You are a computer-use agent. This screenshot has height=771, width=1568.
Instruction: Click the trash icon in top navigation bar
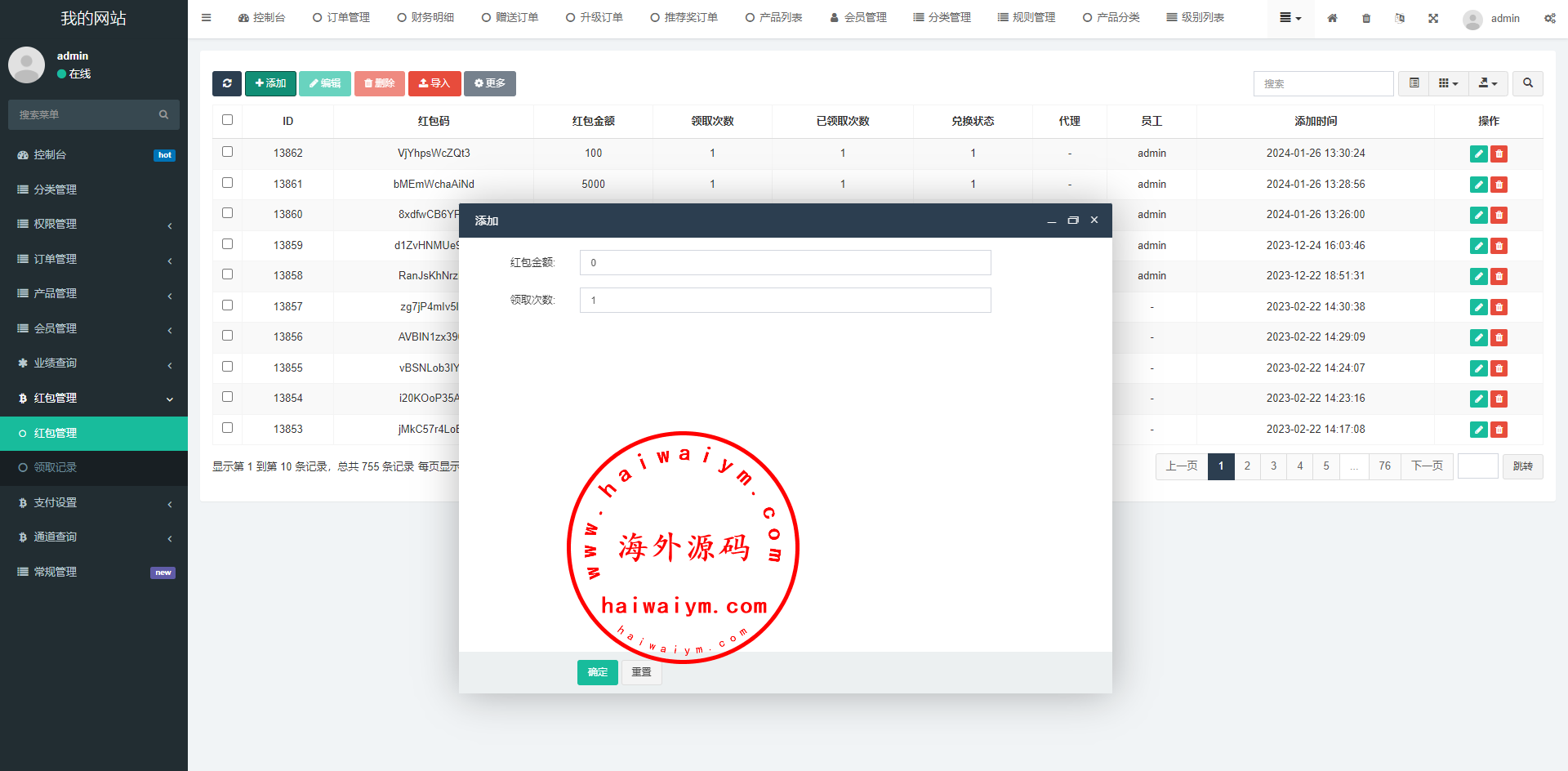1366,18
